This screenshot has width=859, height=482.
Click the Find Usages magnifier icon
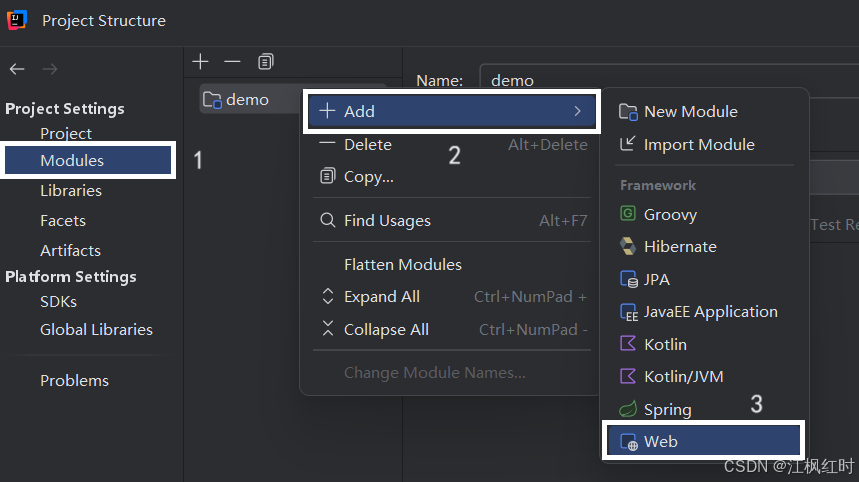coord(328,220)
